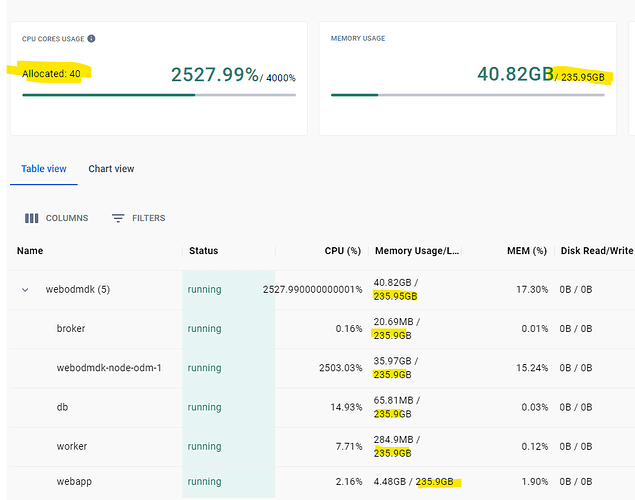The width and height of the screenshot is (635, 500).
Task: Select the Table view tab
Action: pos(44,169)
